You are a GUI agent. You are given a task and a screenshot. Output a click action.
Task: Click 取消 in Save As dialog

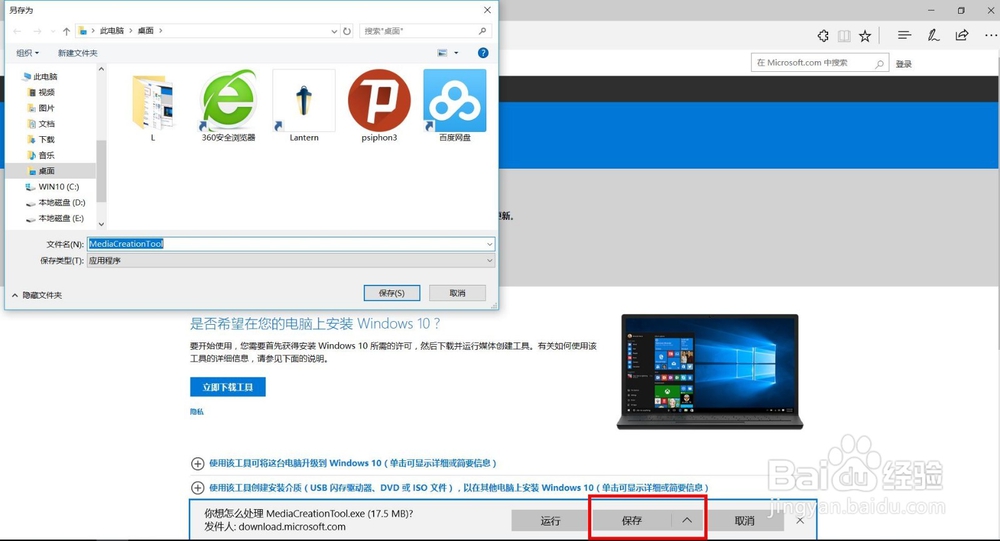click(x=457, y=293)
